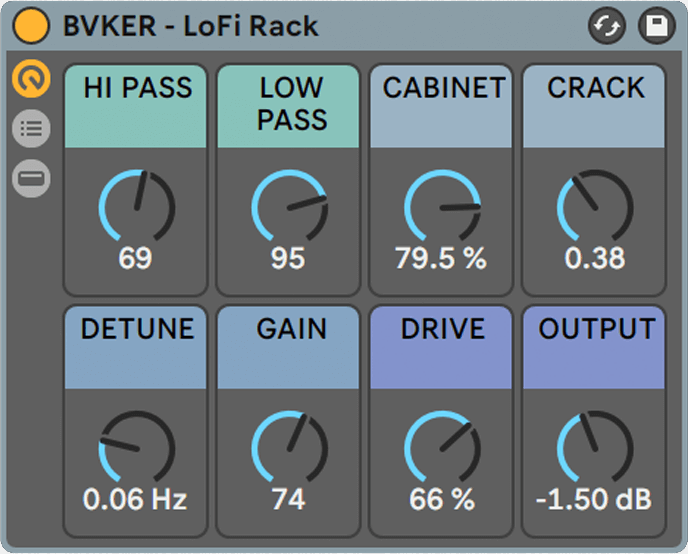Viewport: 688px width, 554px height.
Task: Click the HI PASS value 69
Action: [x=135, y=258]
